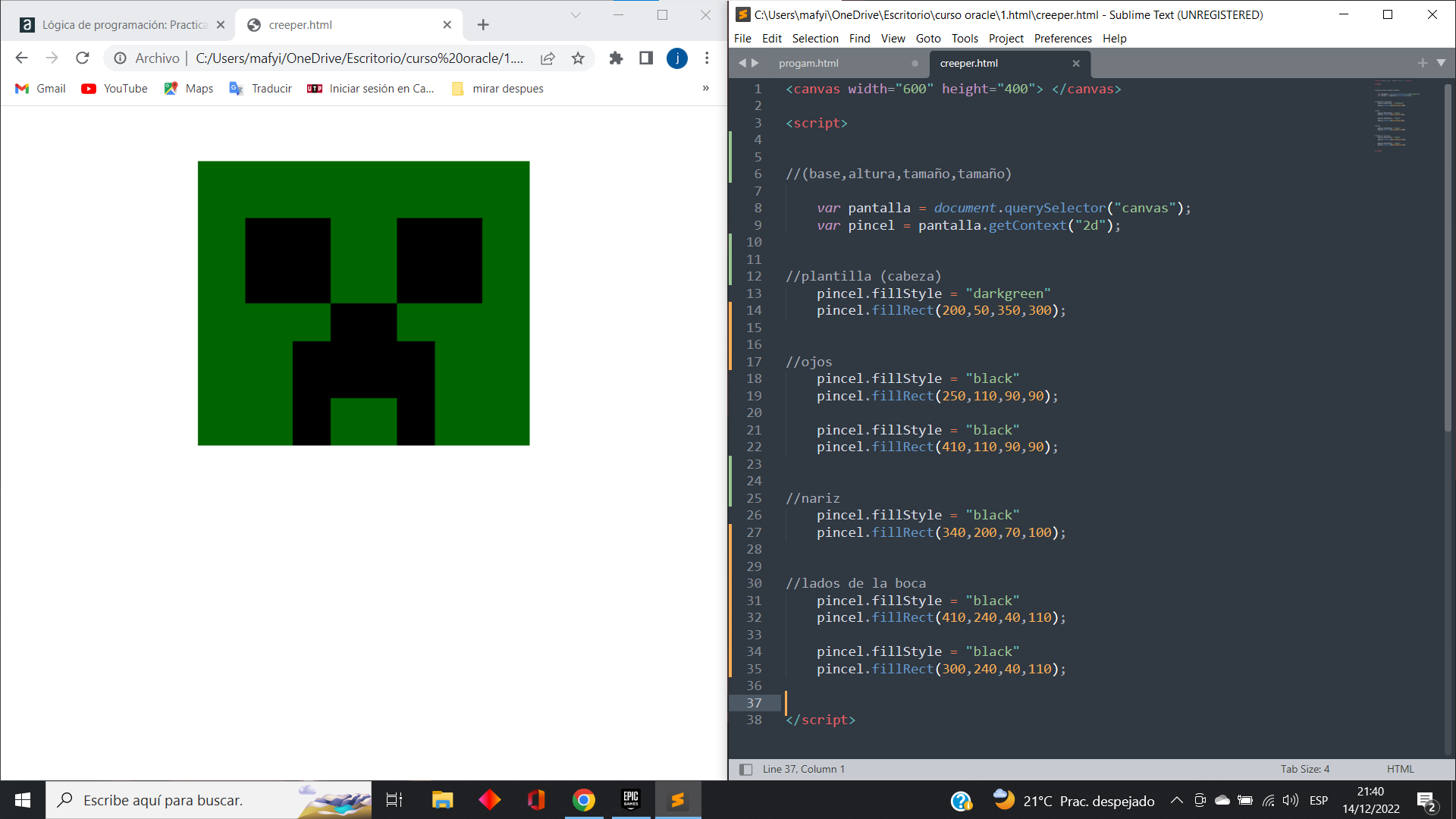Viewport: 1456px width, 819px height.
Task: Show hidden tray icons chevron
Action: click(x=1176, y=800)
